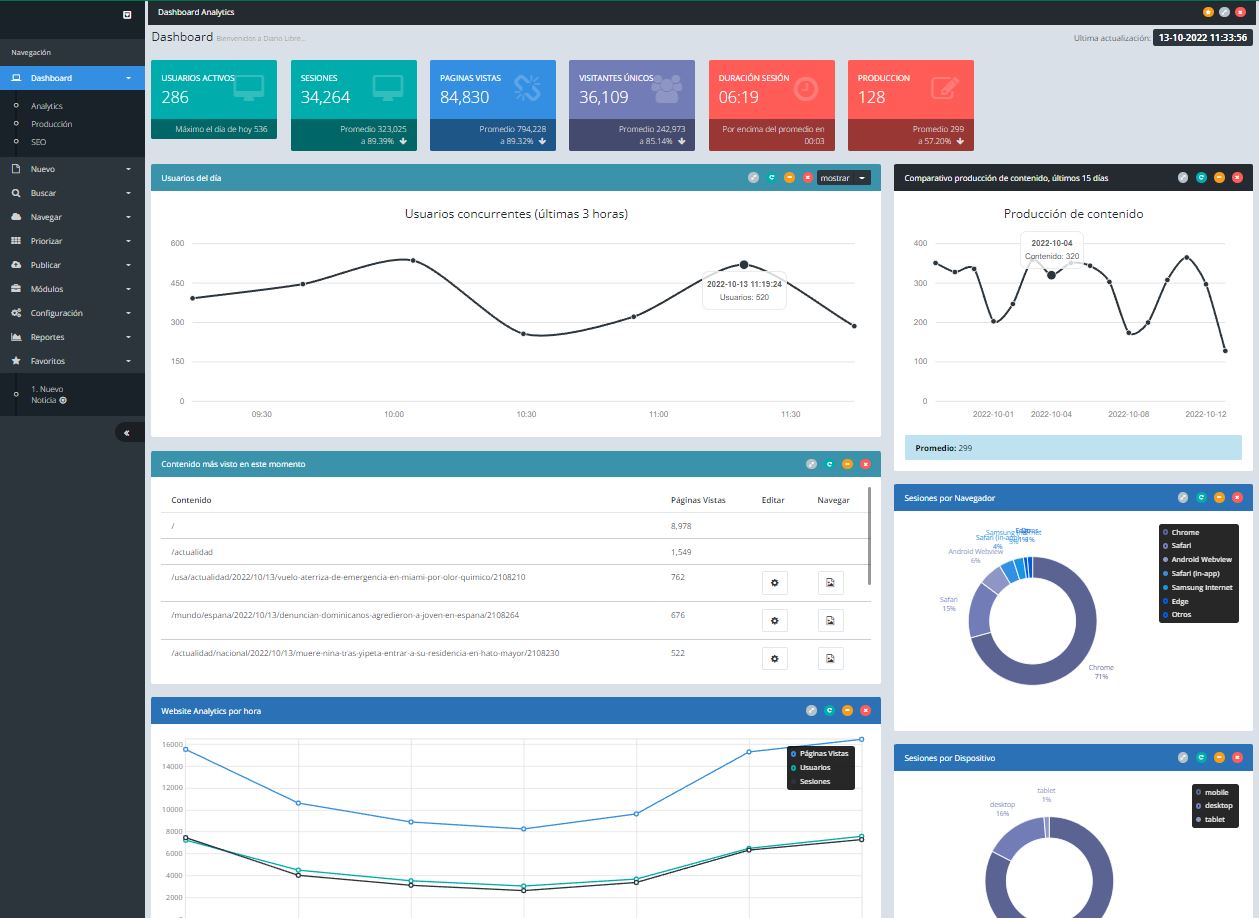Open the Nuevo Noticia favorite link
This screenshot has width=1259, height=918.
(47, 394)
